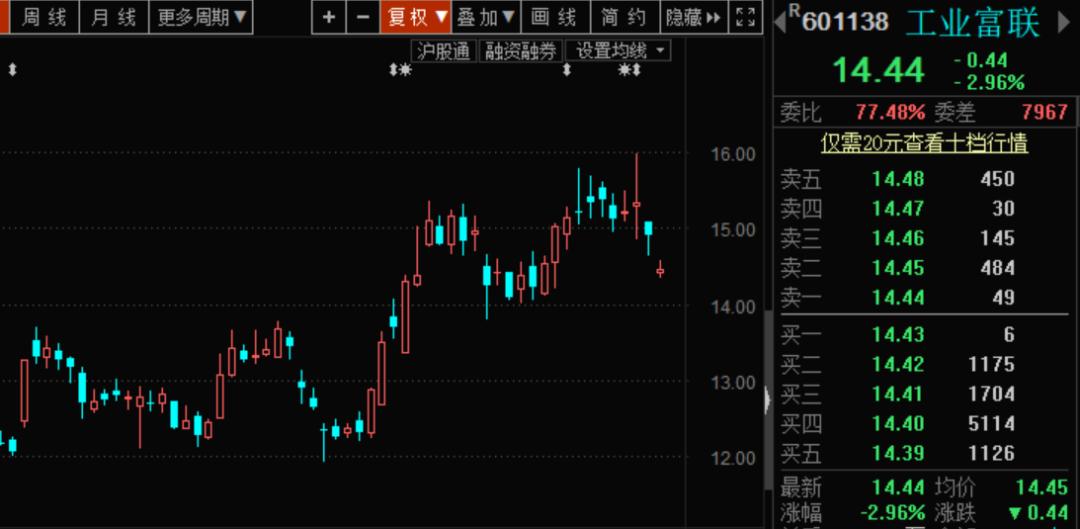
Task: Switch to the 周线 weekly chart tab
Action: [44, 17]
